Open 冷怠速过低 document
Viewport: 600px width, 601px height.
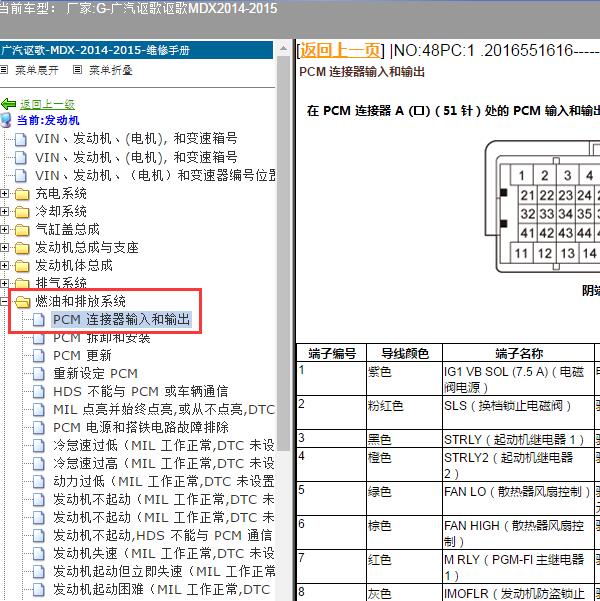(x=164, y=445)
